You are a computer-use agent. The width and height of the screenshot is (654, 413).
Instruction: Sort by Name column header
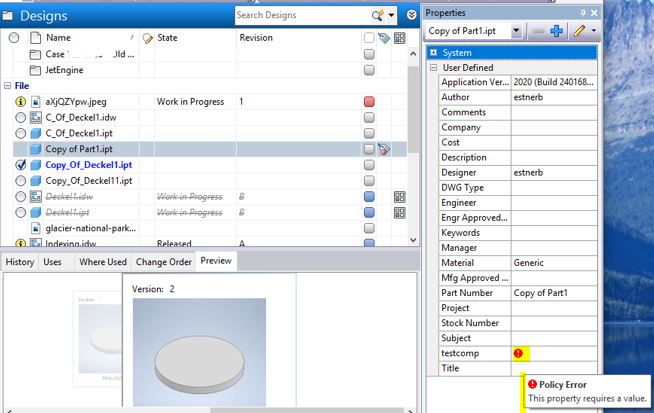pos(58,38)
